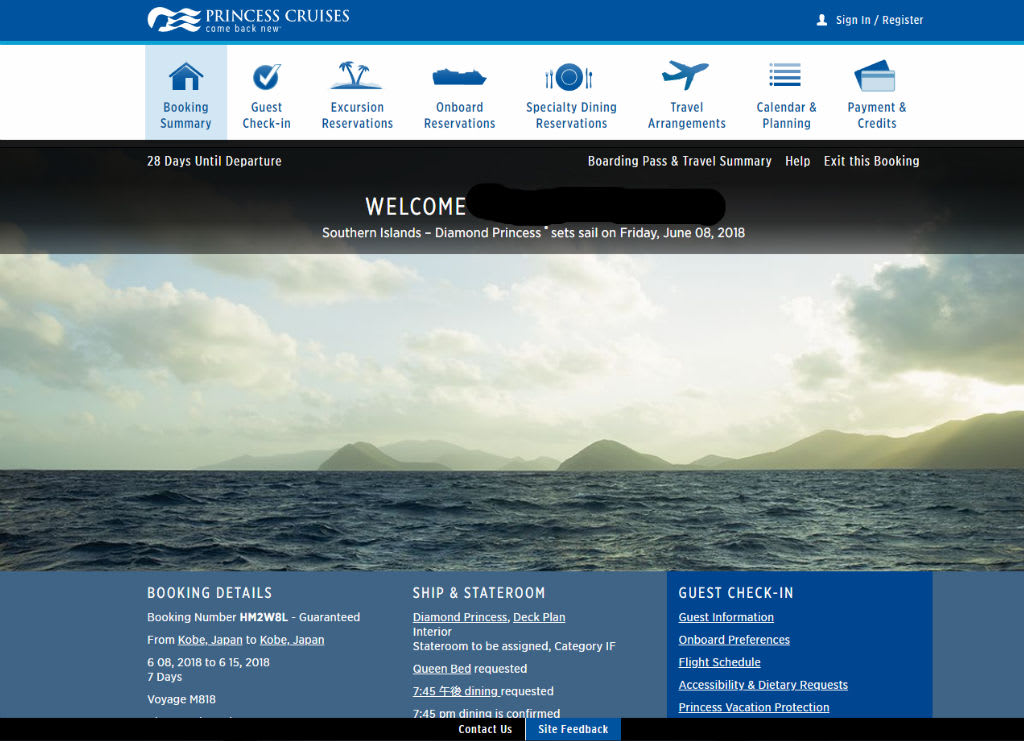The image size is (1024, 741).
Task: Click the 7:45 dining requested link
Action: pos(455,691)
